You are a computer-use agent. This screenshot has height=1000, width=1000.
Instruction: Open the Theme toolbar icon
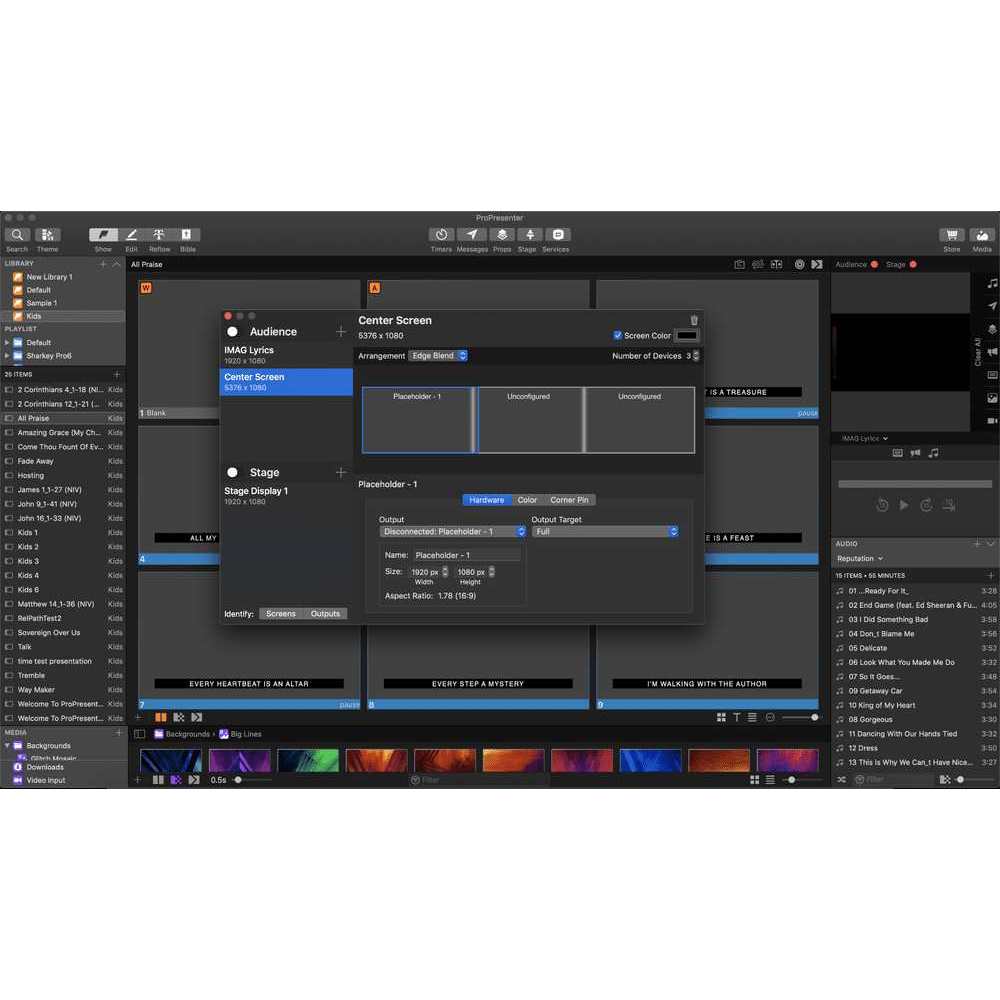pyautogui.click(x=48, y=235)
